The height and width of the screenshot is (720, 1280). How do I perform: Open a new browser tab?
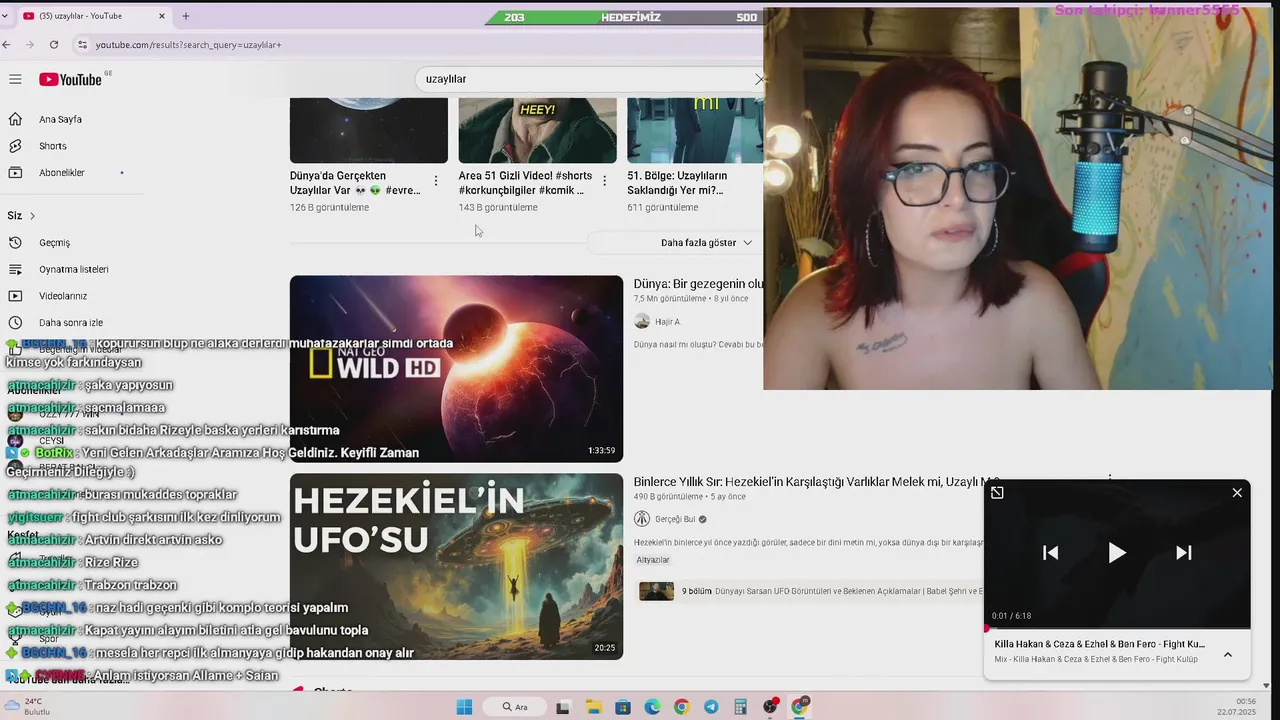[x=185, y=16]
